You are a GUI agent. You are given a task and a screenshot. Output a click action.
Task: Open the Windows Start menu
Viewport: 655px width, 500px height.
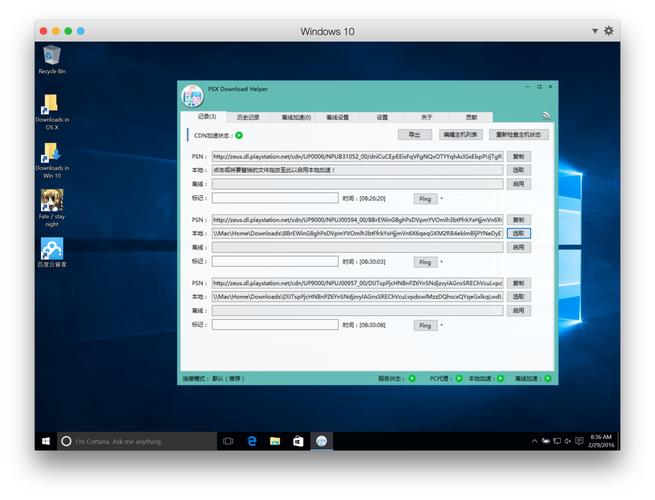click(x=46, y=441)
